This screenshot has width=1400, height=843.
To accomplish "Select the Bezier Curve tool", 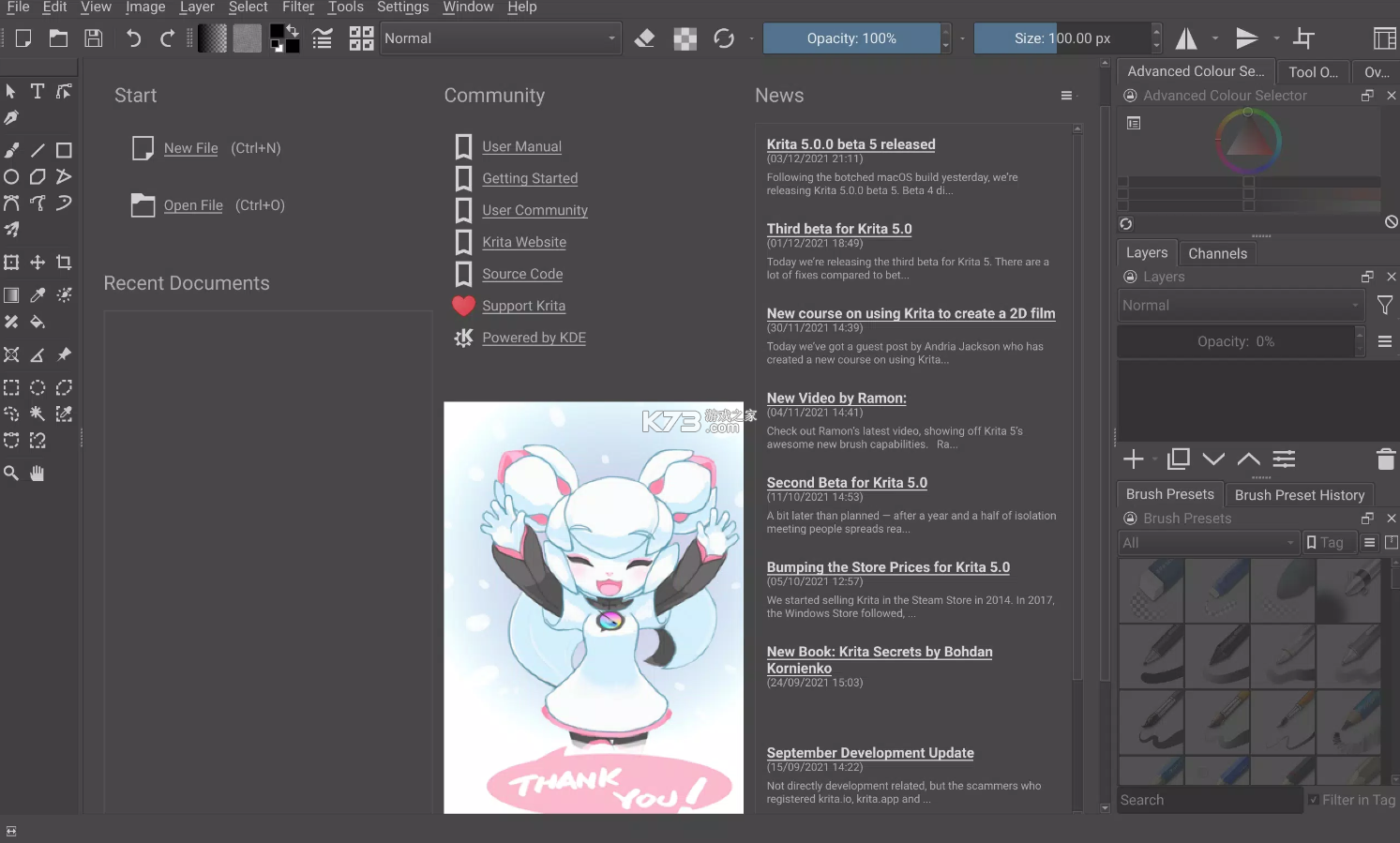I will [11, 203].
